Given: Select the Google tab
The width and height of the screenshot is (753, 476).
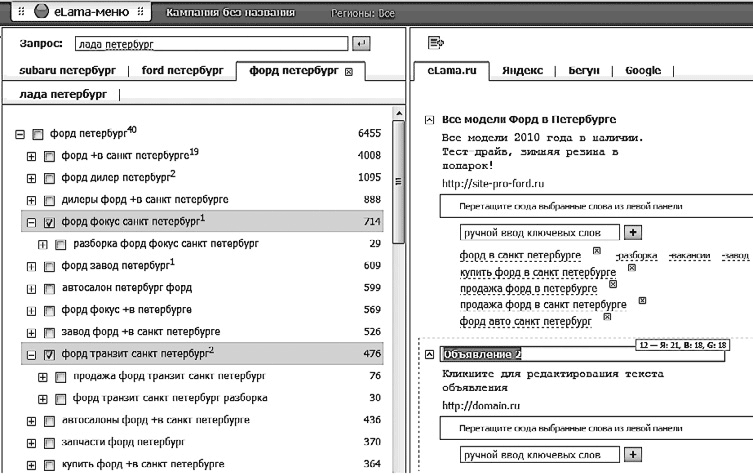Looking at the screenshot, I should (643, 71).
